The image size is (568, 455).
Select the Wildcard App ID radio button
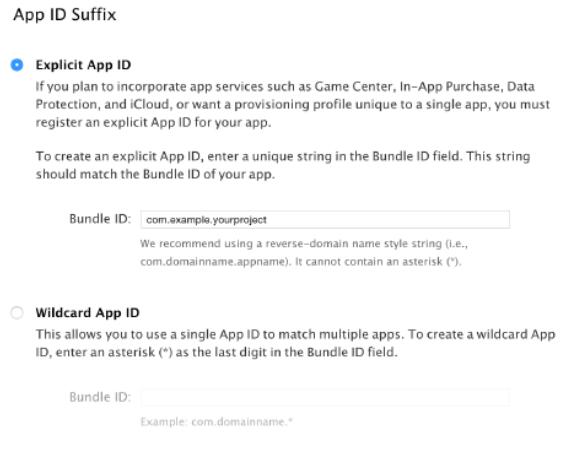point(17,313)
